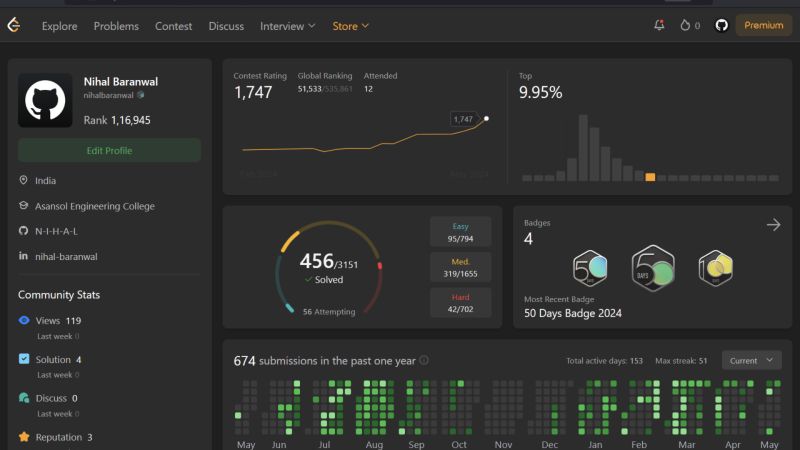Click the LinkedIn icon beside nihal-baranwal
This screenshot has width=800, height=450.
pyautogui.click(x=23, y=256)
